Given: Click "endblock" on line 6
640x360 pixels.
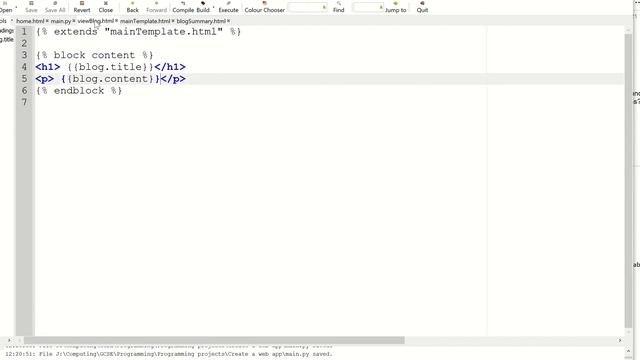Looking at the screenshot, I should [79, 91].
